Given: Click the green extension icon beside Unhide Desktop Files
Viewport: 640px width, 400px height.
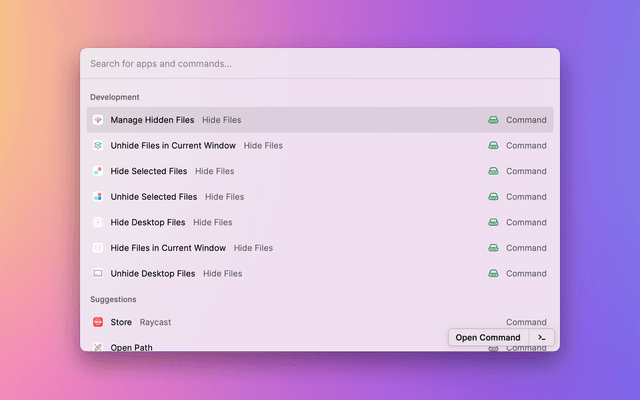Looking at the screenshot, I should point(493,273).
